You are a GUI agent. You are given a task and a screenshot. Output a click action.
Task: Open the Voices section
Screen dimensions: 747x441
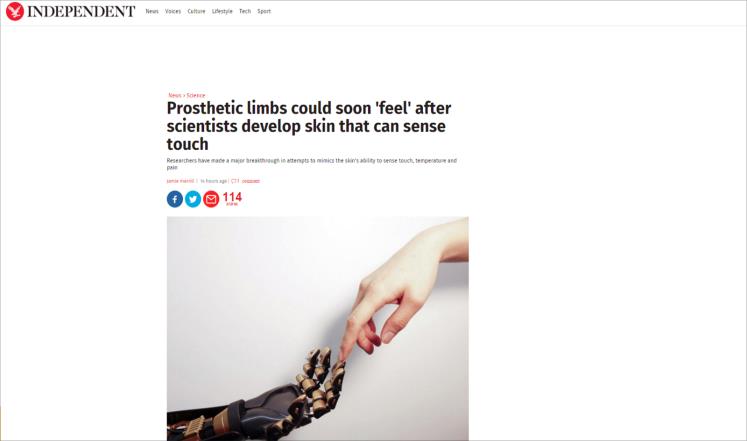(173, 11)
